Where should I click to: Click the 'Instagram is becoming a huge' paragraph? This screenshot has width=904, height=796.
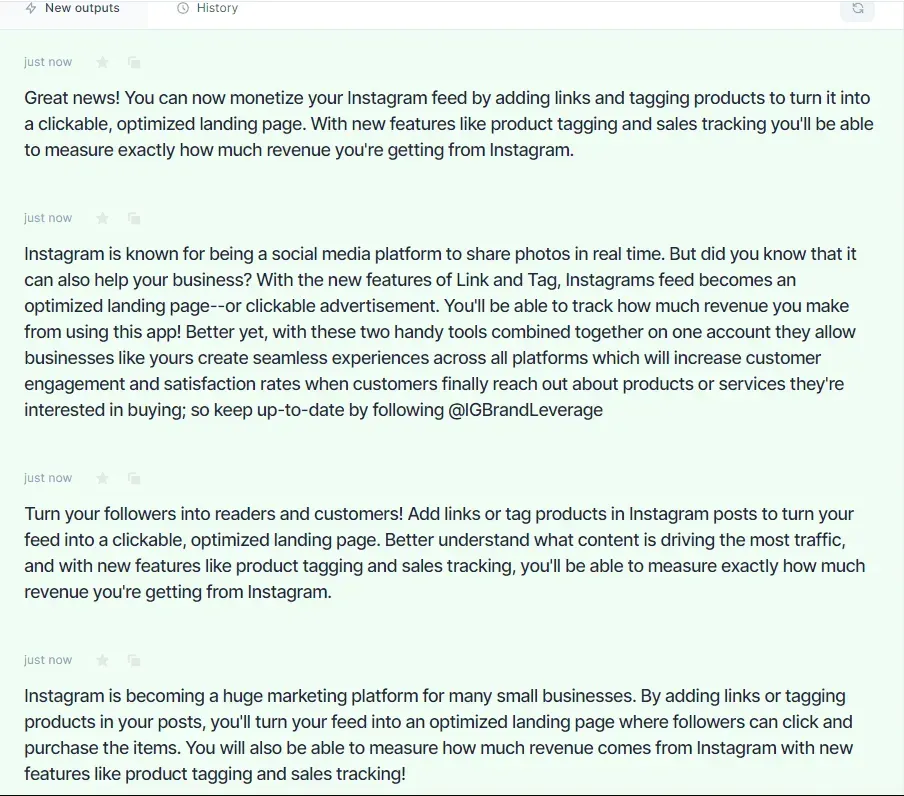438,735
